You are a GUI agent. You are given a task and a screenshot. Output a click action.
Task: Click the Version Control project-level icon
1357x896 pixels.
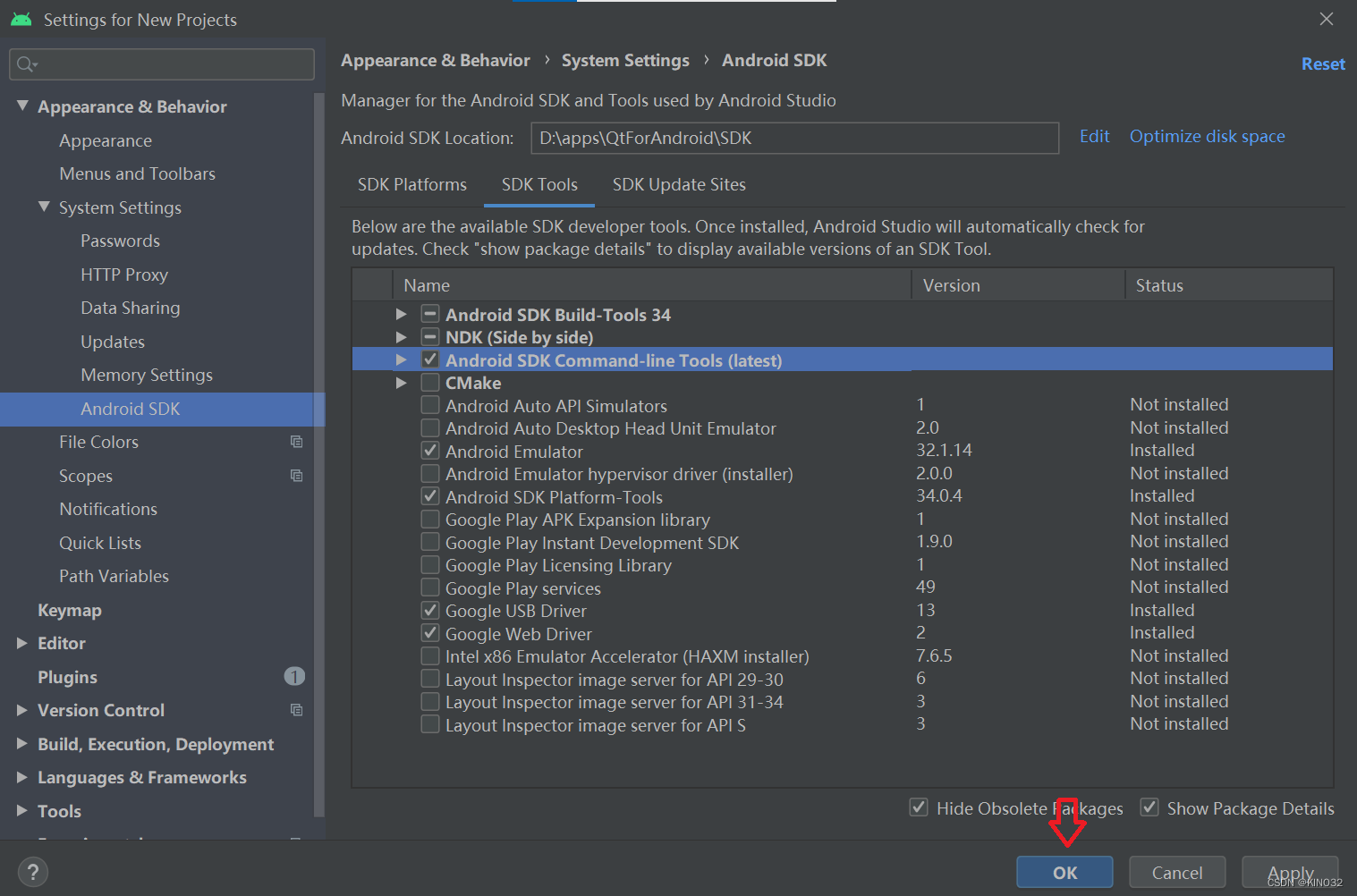(296, 710)
